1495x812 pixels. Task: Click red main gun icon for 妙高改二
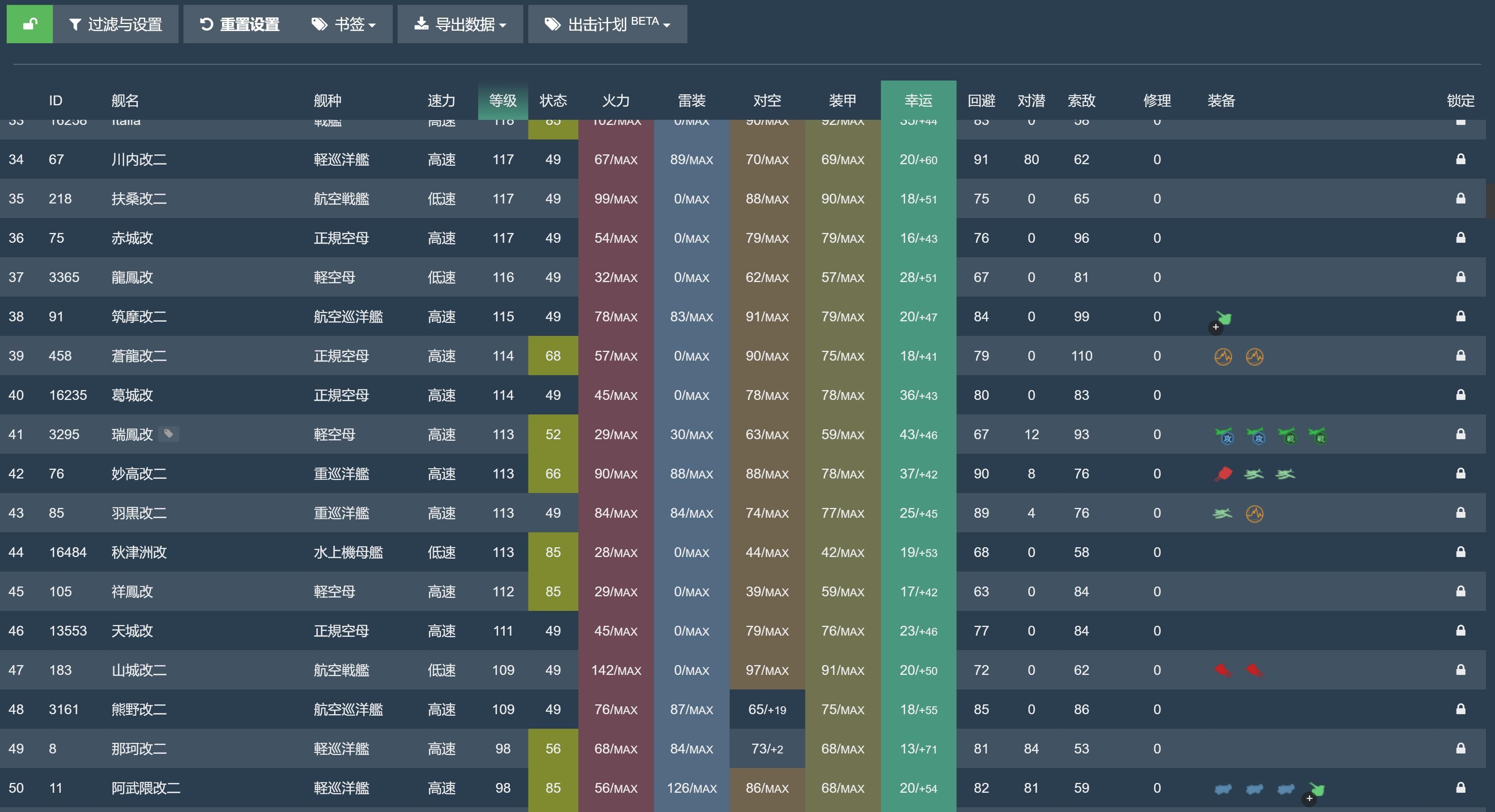click(x=1223, y=474)
